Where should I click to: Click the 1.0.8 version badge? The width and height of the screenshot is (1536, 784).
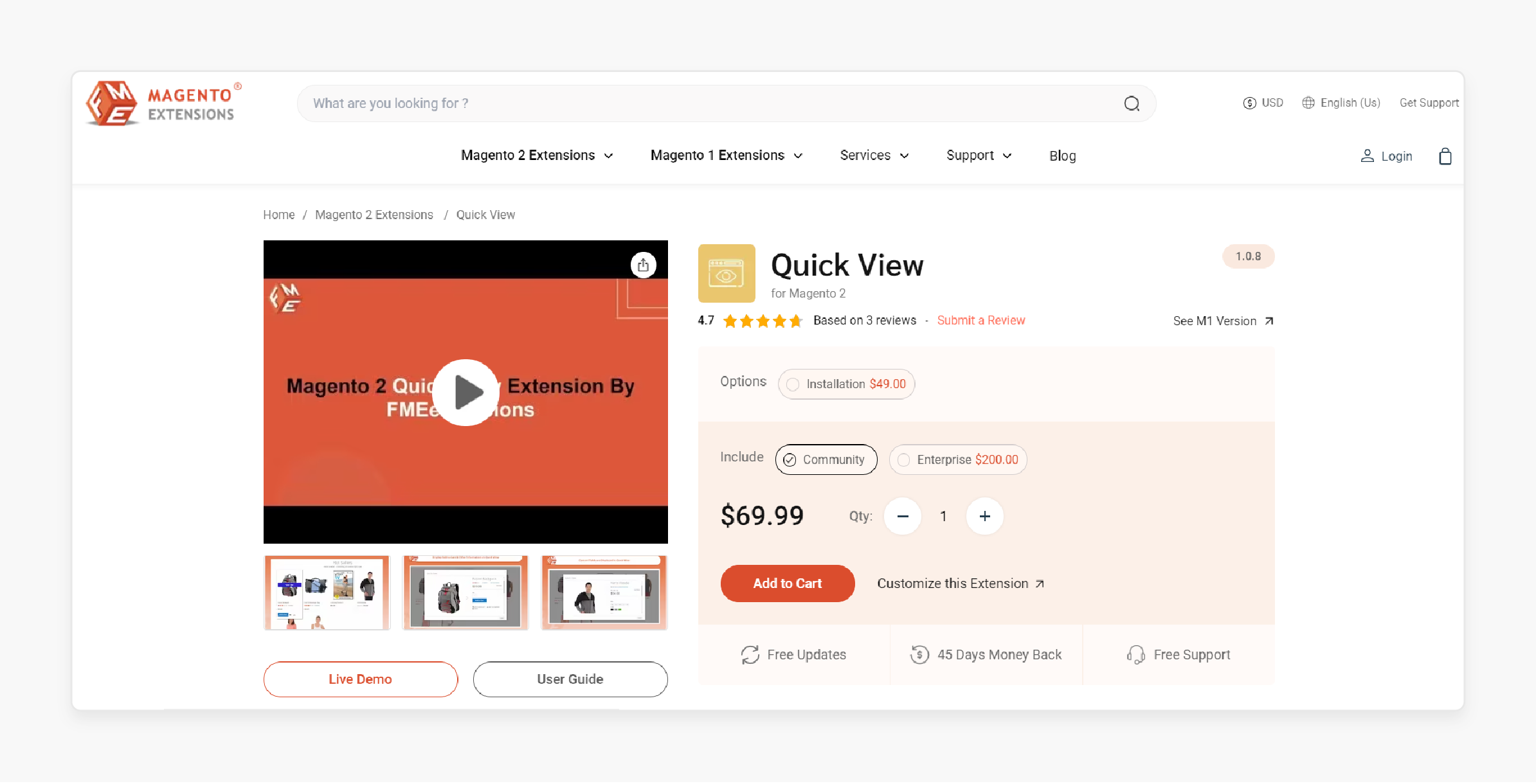1248,256
